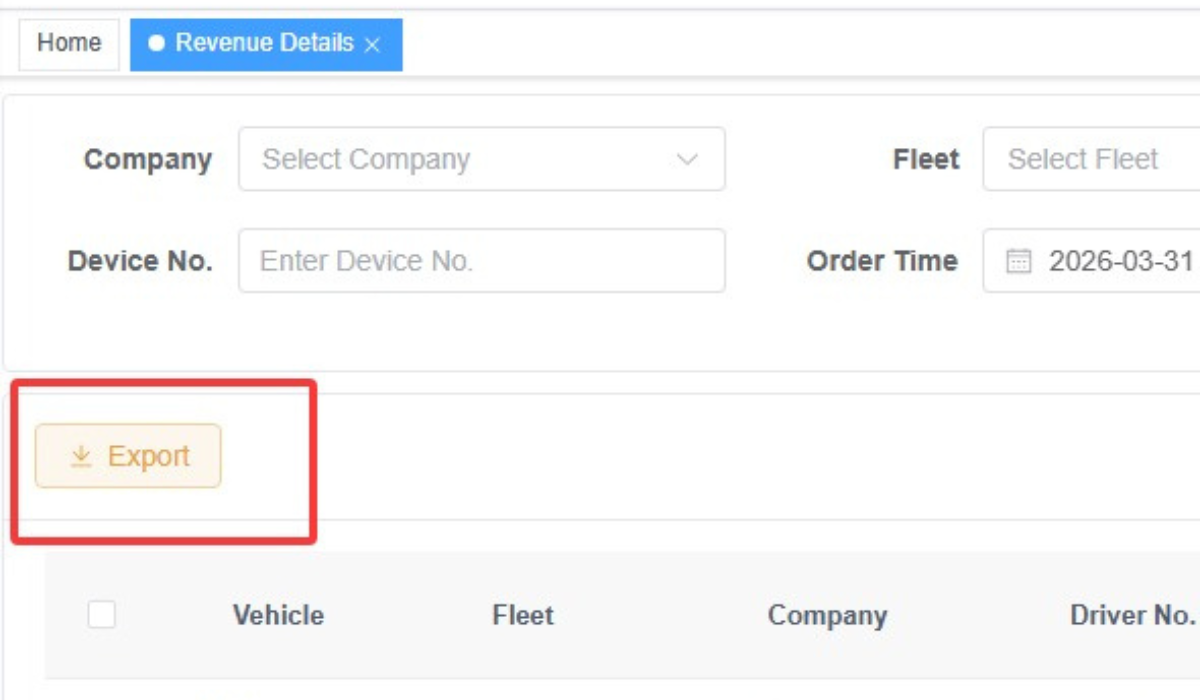Screen dimensions: 1200x700
Task: Switch to the Home tab
Action: 69,44
